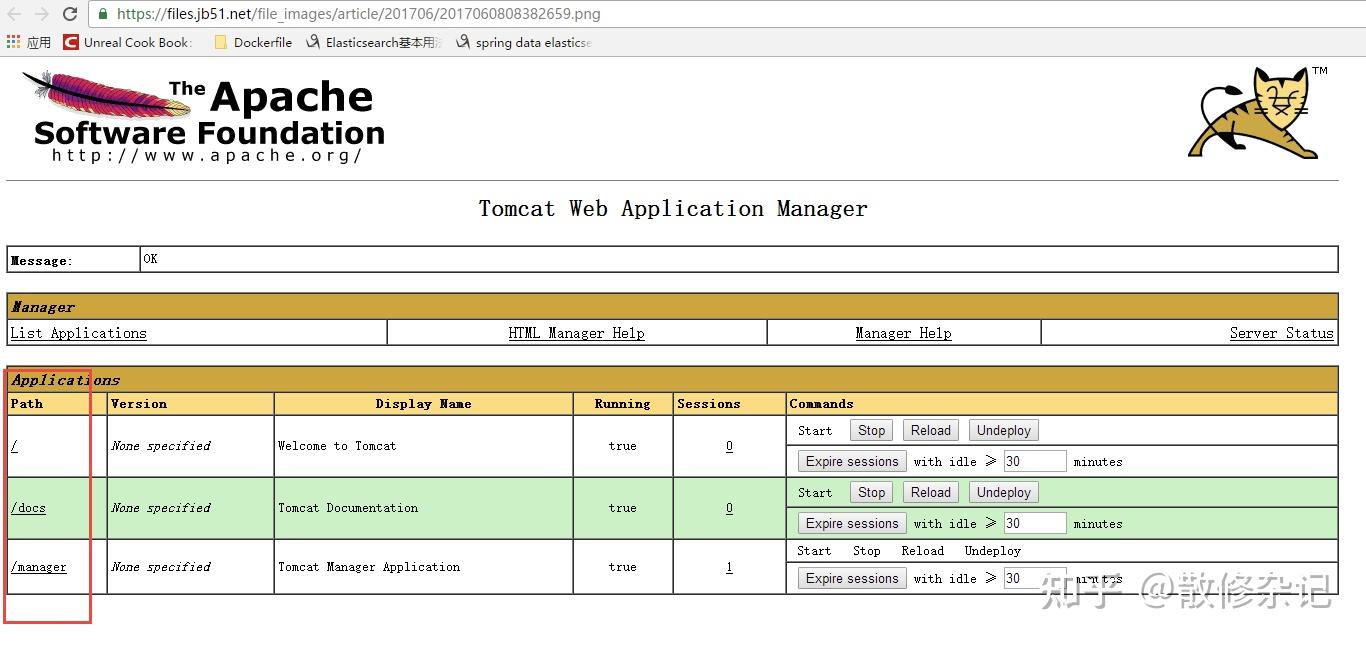The width and height of the screenshot is (1366, 646).
Task: Expire sessions for Tomcat Documentation
Action: pos(852,523)
